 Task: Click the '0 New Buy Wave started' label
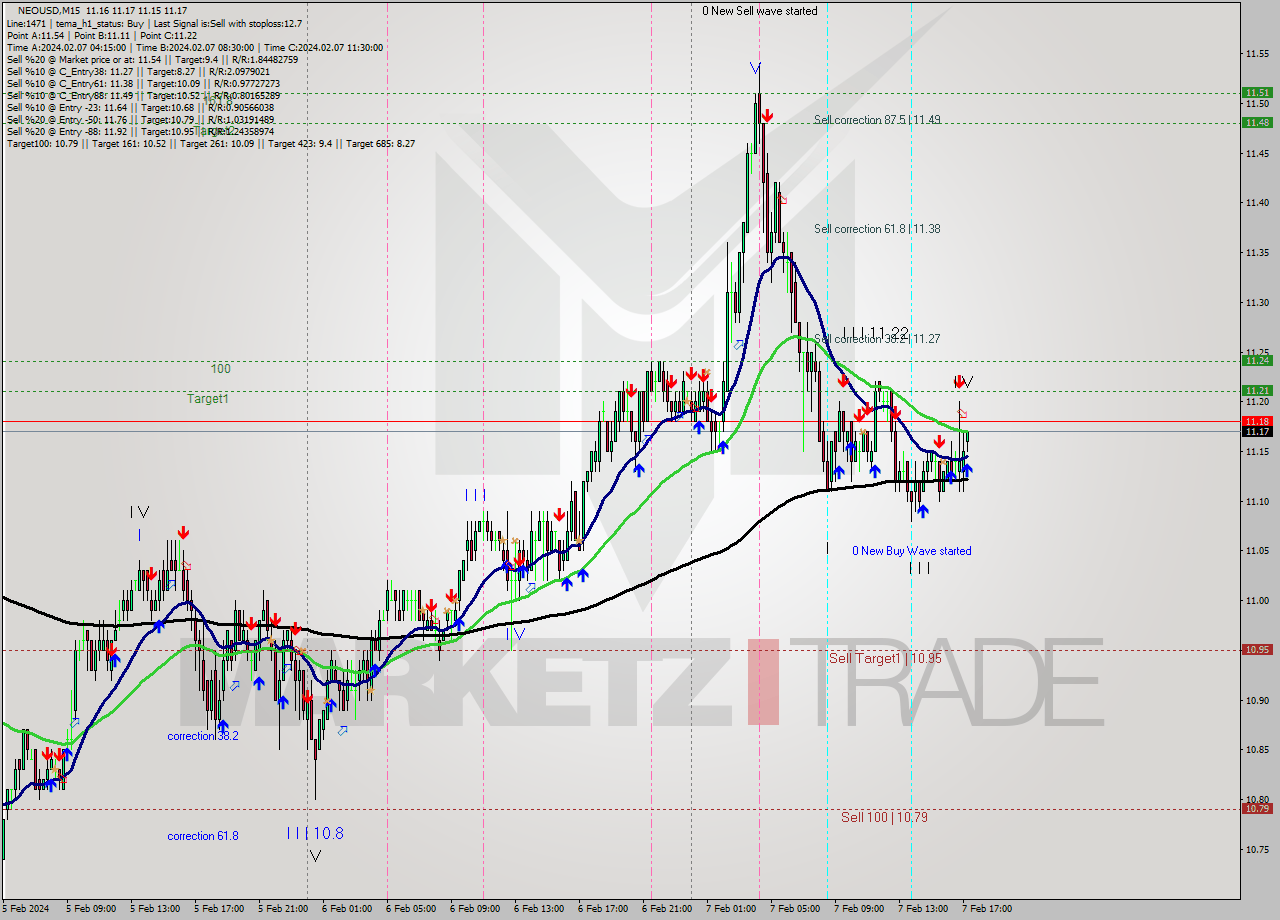click(x=911, y=551)
